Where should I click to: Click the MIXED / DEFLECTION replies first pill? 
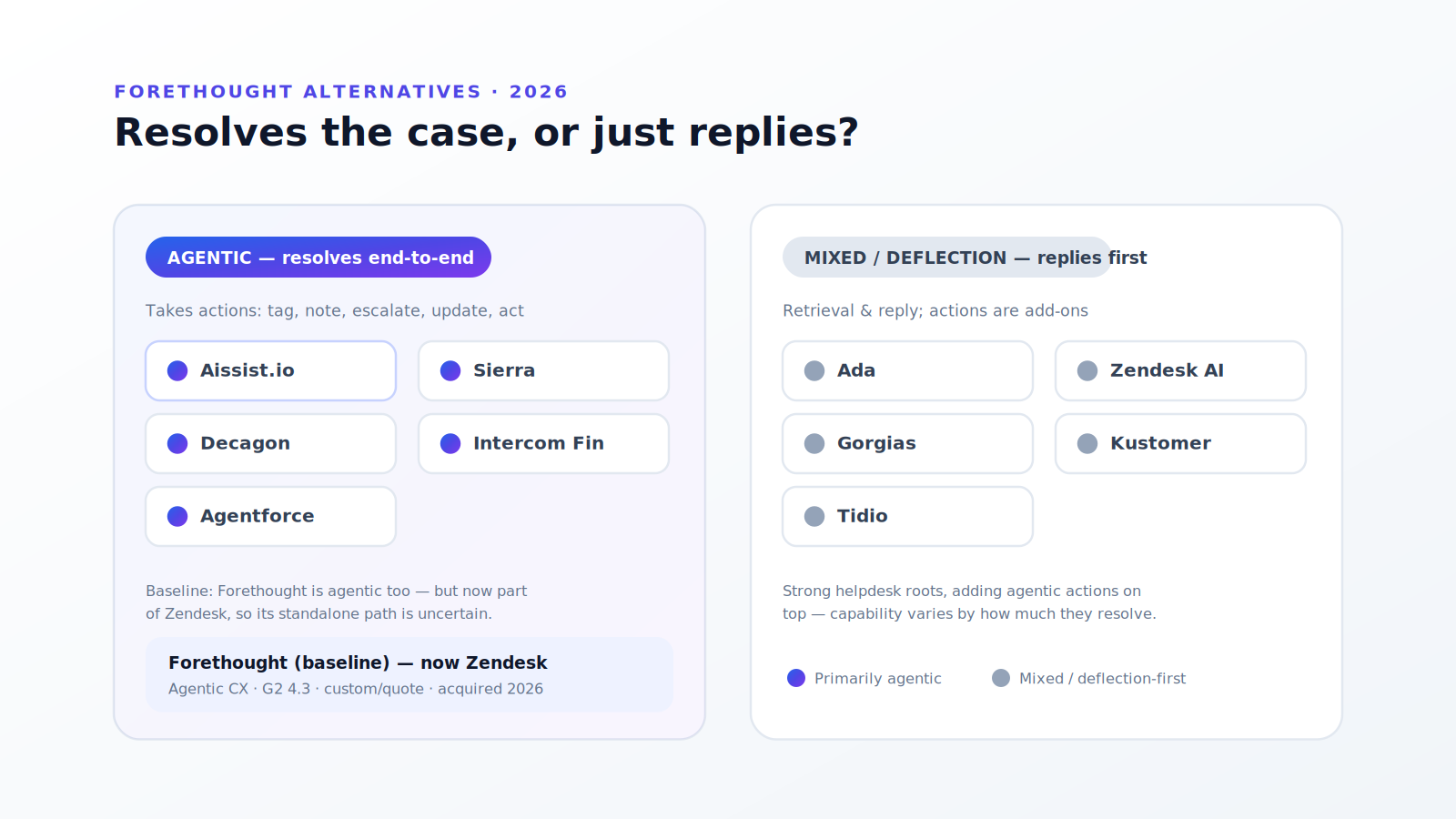coord(946,258)
